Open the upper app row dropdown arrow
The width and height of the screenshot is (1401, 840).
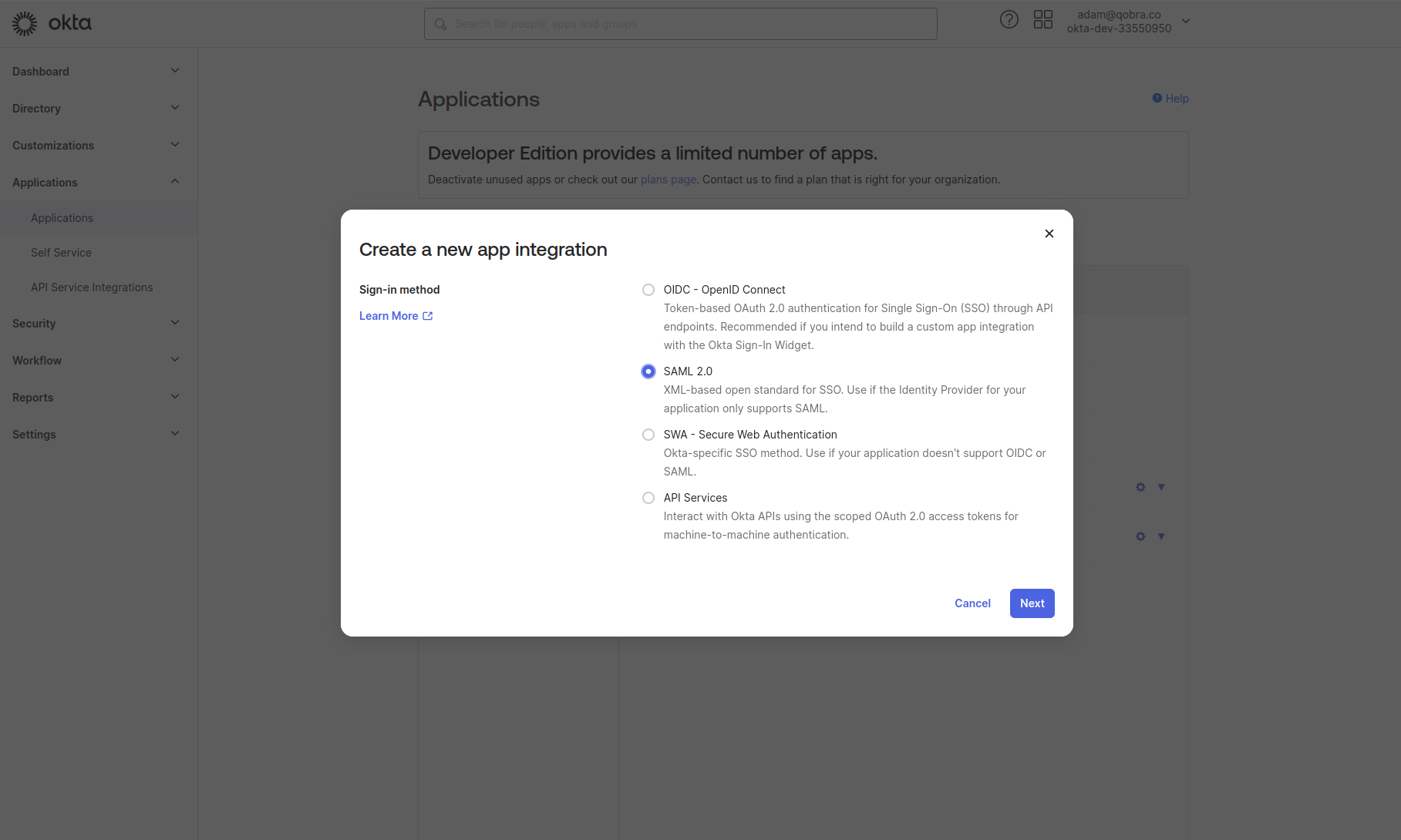1161,487
